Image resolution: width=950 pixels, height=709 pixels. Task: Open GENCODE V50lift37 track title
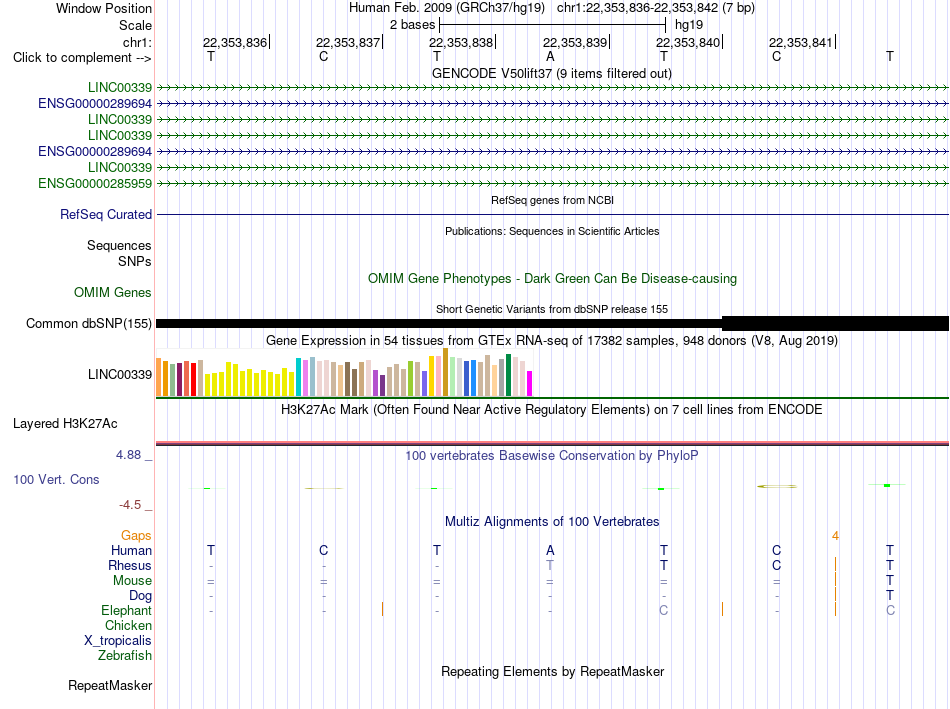(x=551, y=73)
